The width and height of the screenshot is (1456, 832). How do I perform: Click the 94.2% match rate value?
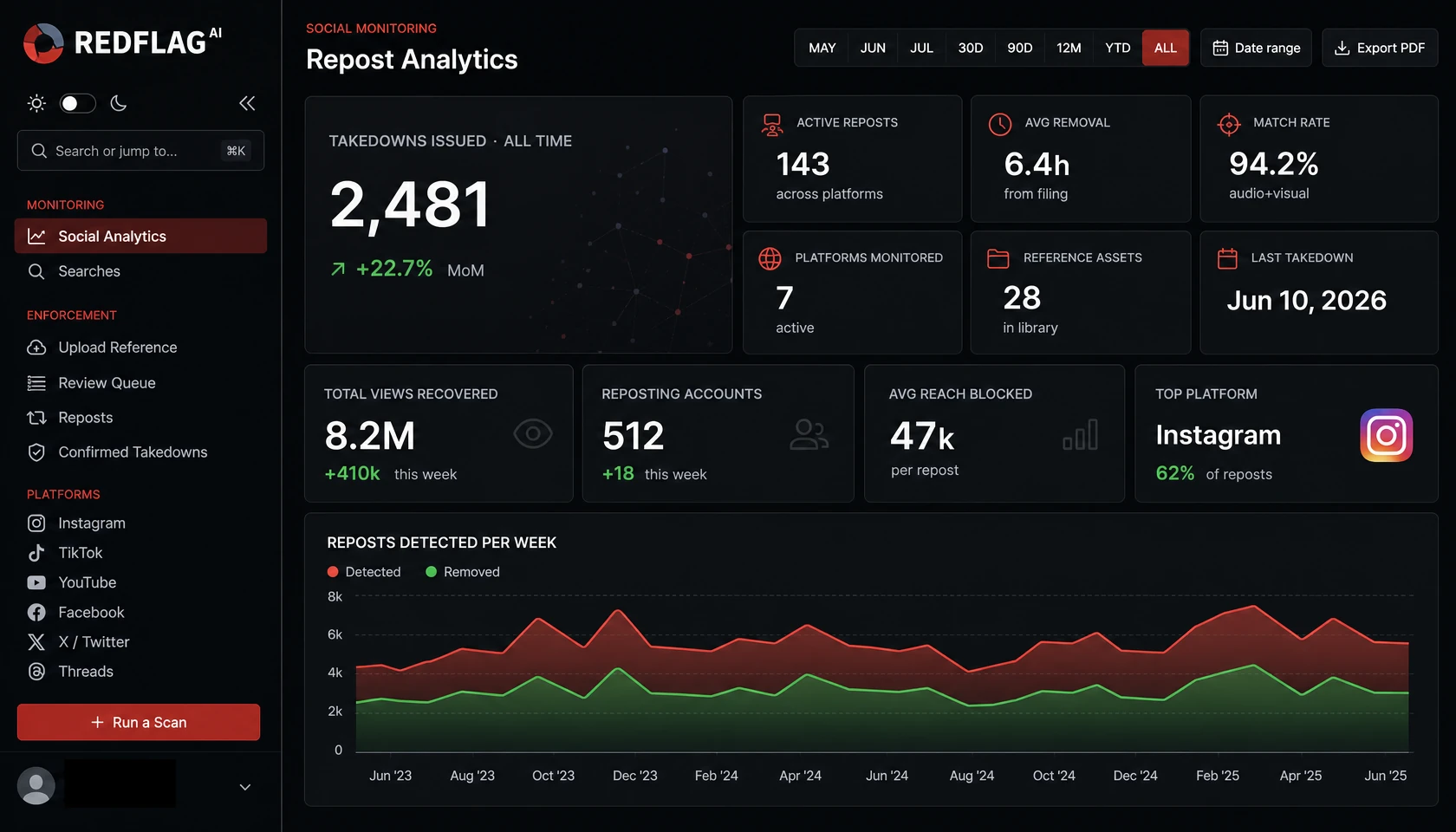pos(1274,163)
